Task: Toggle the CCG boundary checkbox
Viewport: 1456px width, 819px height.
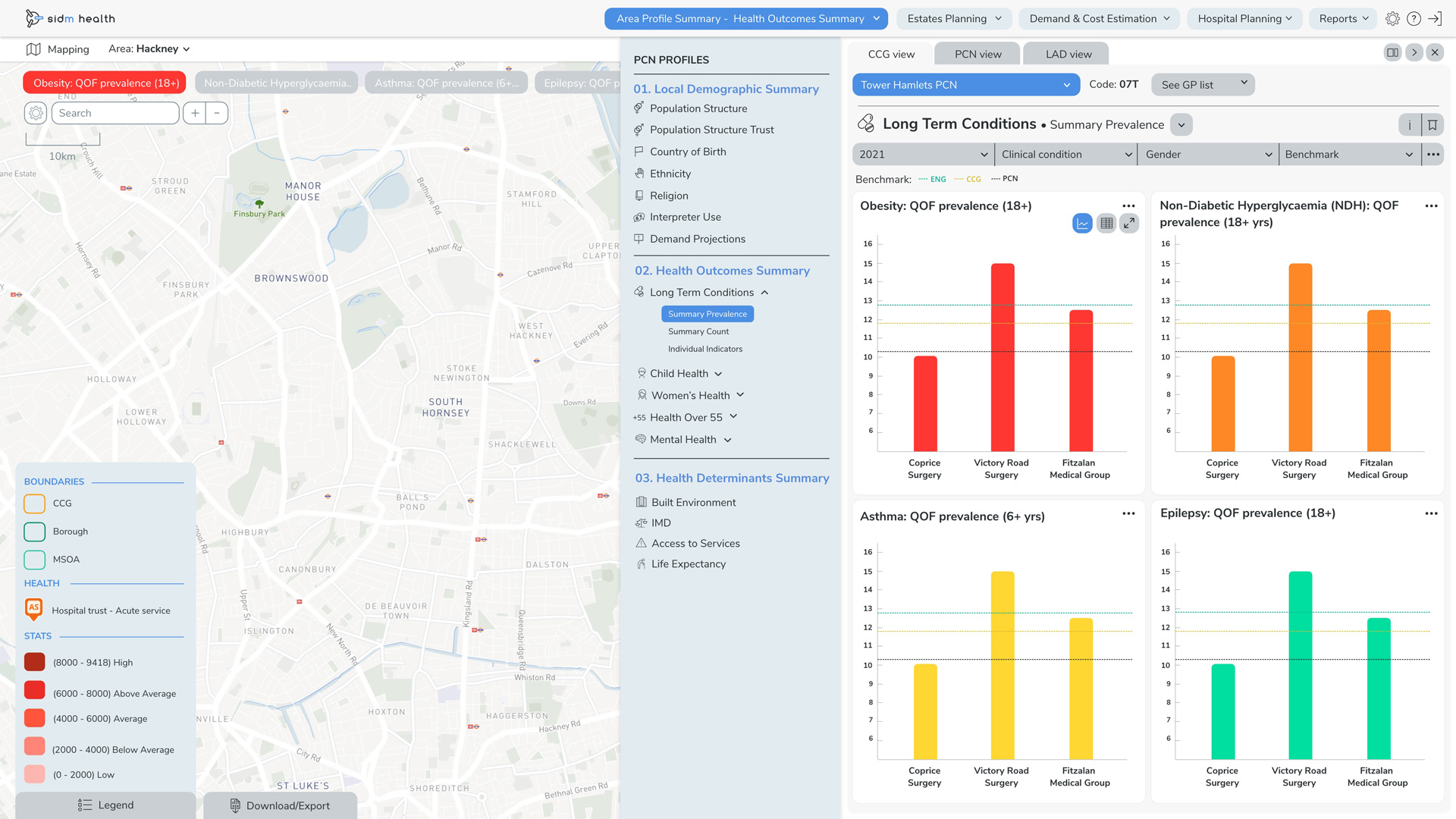Action: [x=35, y=504]
